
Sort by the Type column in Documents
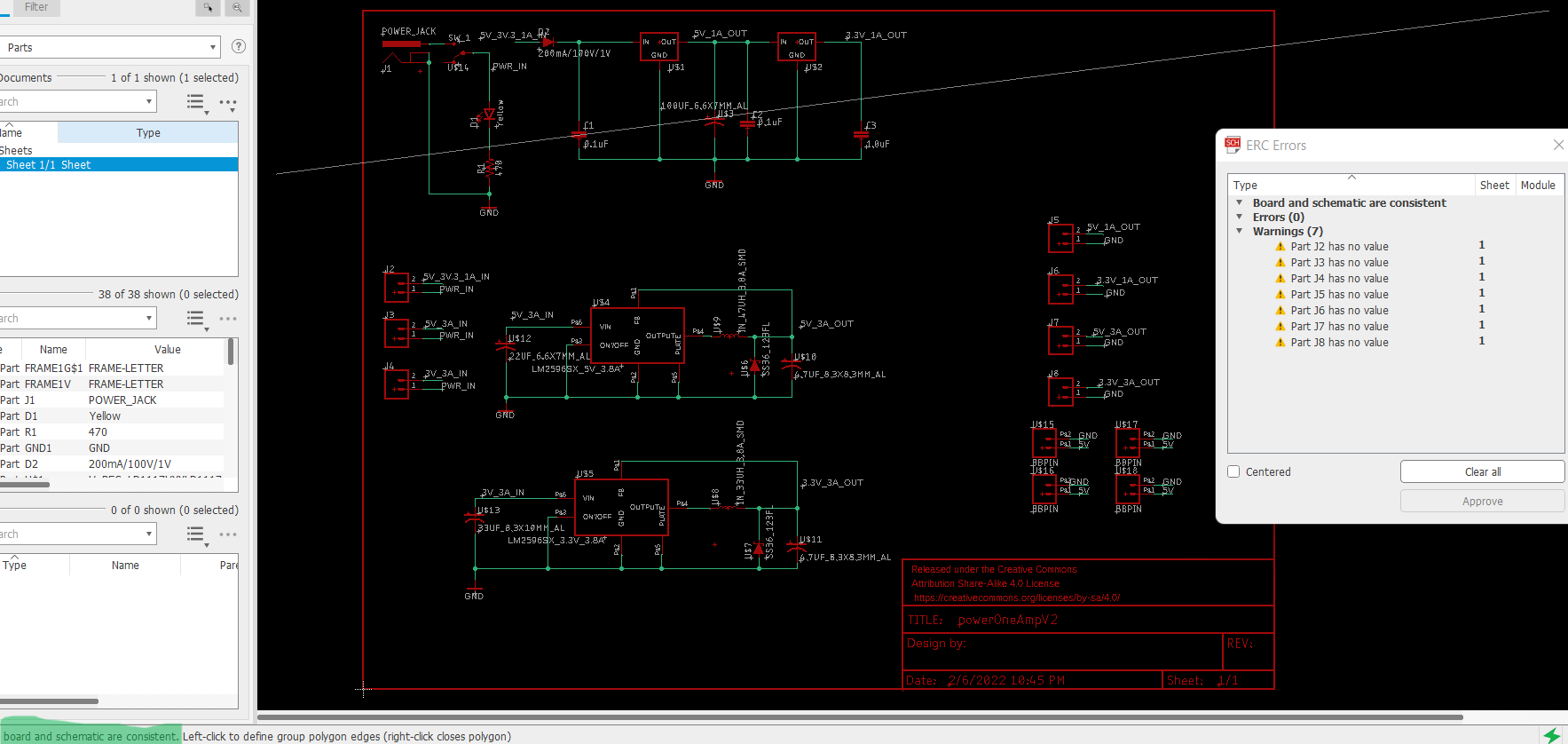pos(148,132)
